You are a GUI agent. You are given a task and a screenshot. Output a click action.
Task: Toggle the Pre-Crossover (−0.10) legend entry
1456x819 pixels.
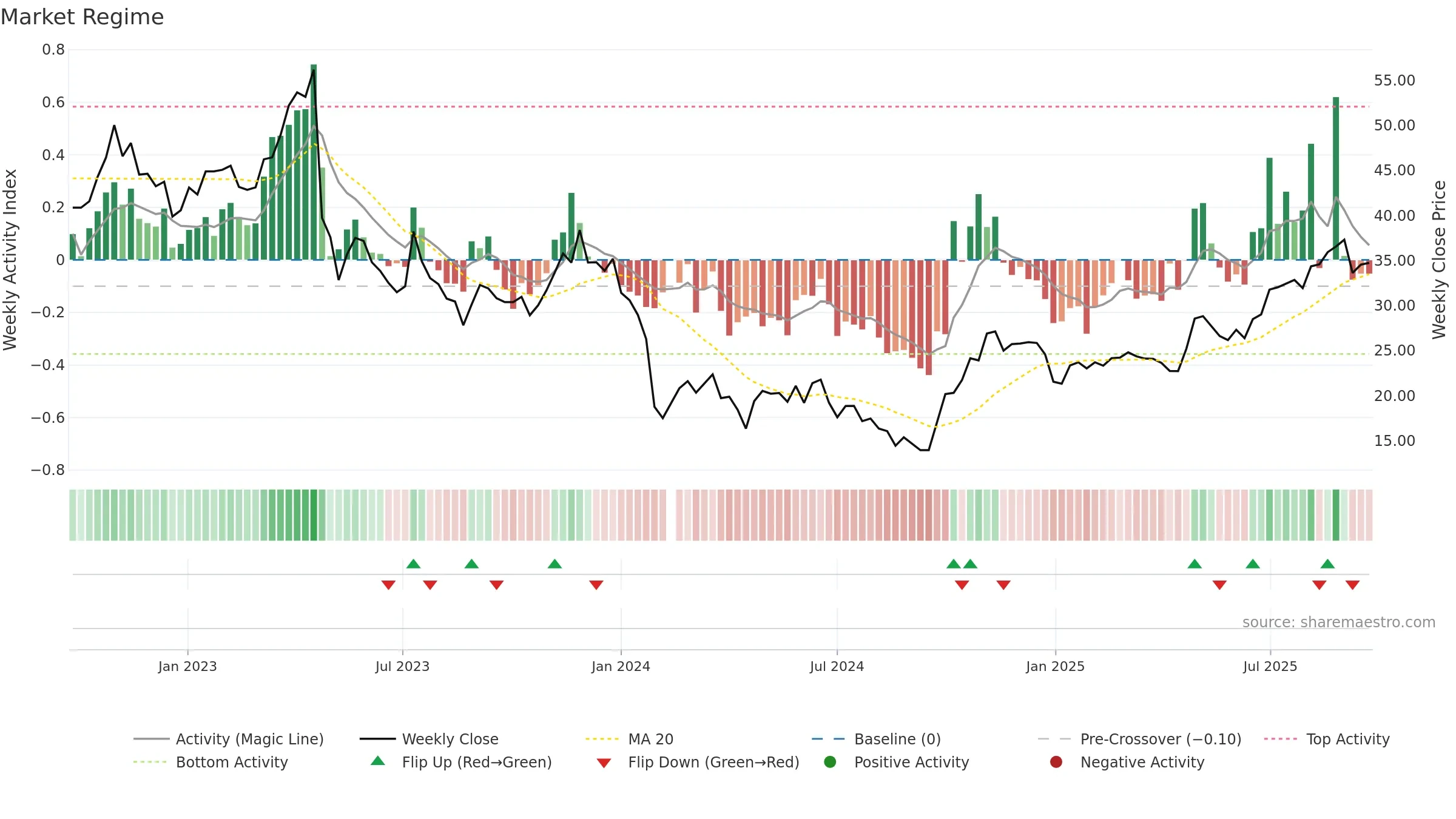tap(1139, 739)
